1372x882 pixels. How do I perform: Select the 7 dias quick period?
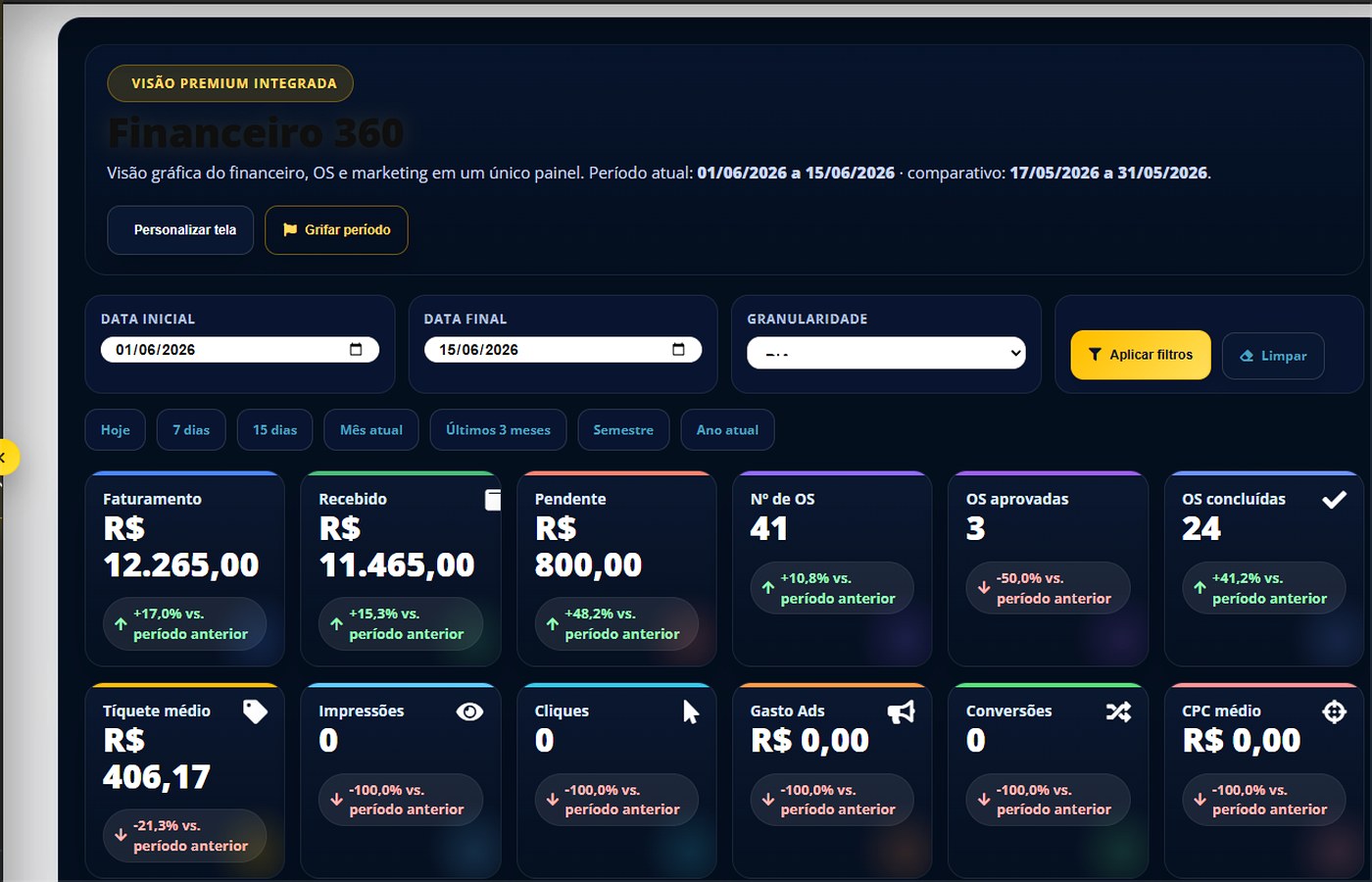pyautogui.click(x=191, y=430)
